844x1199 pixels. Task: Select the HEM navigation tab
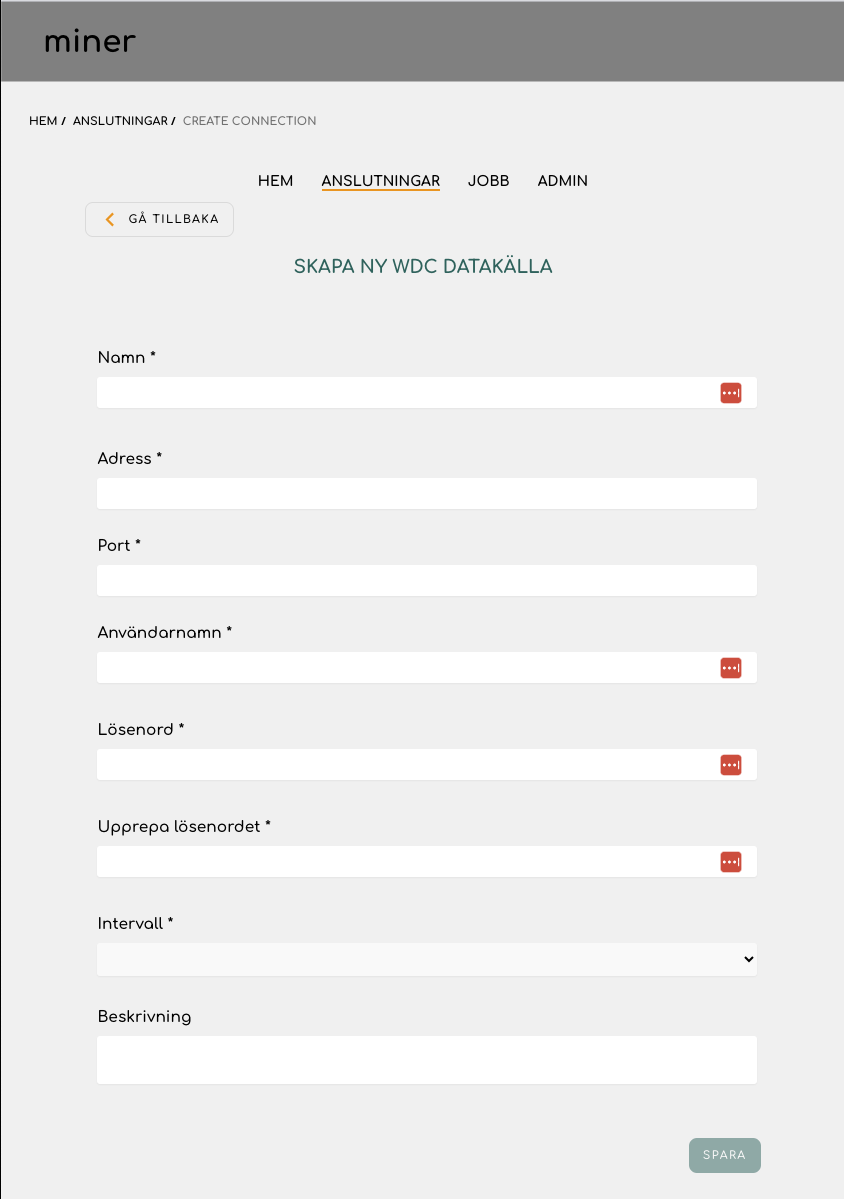275,181
